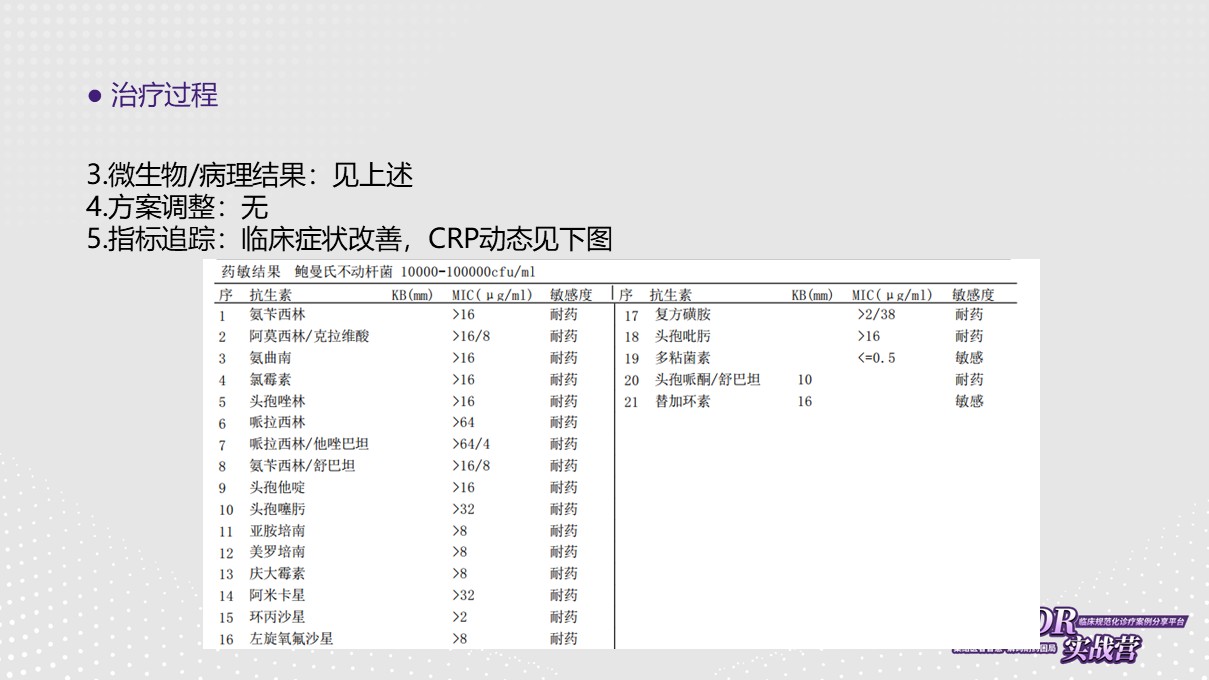Screen dimensions: 1209x680
Task: Click the 替加环素 antibiotic name
Action: coord(682,402)
